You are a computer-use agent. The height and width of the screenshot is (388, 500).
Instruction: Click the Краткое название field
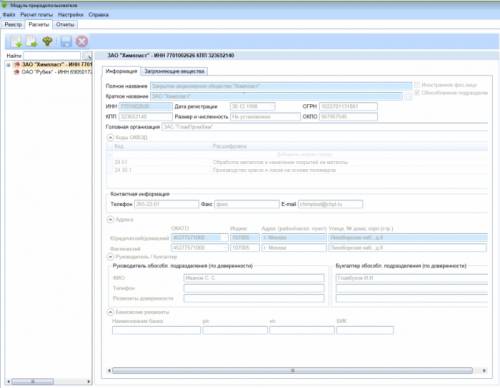point(277,96)
